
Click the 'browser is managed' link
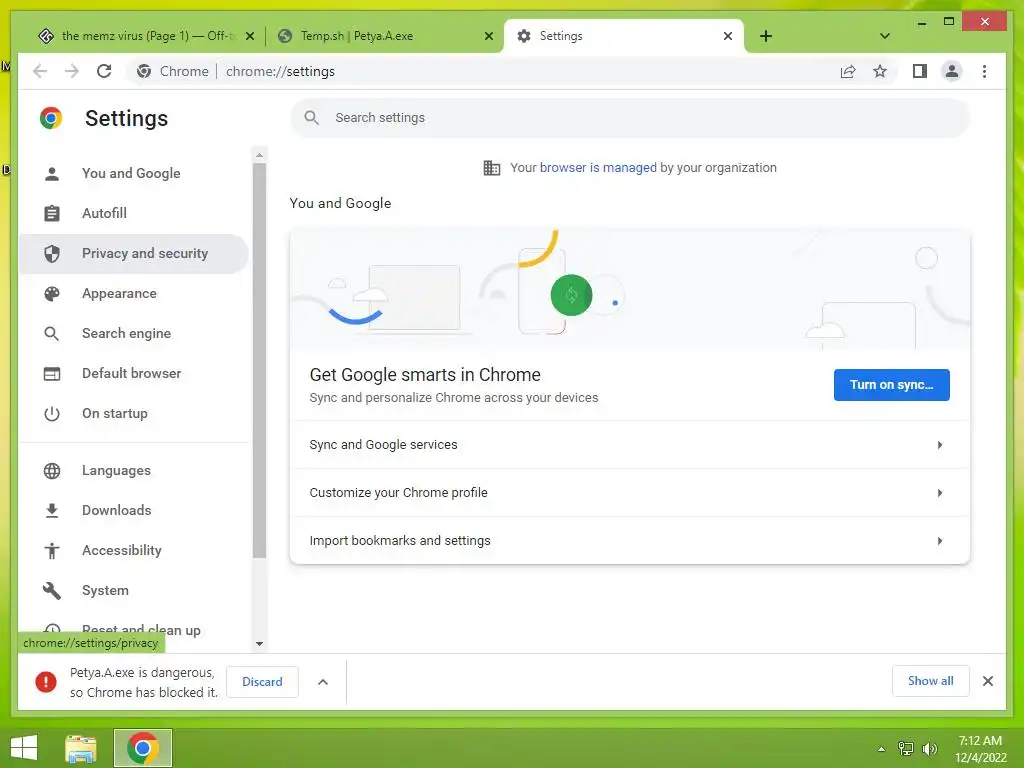pyautogui.click(x=598, y=168)
